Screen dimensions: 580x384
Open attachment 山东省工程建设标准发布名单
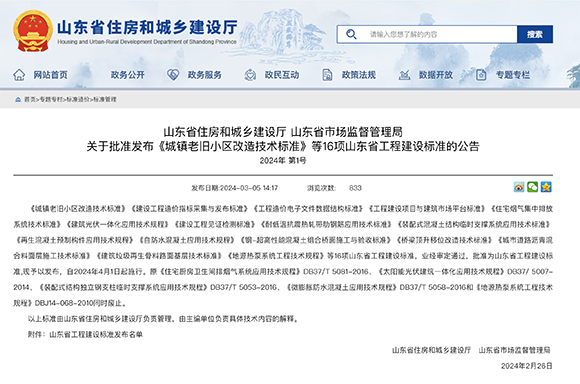click(96, 334)
